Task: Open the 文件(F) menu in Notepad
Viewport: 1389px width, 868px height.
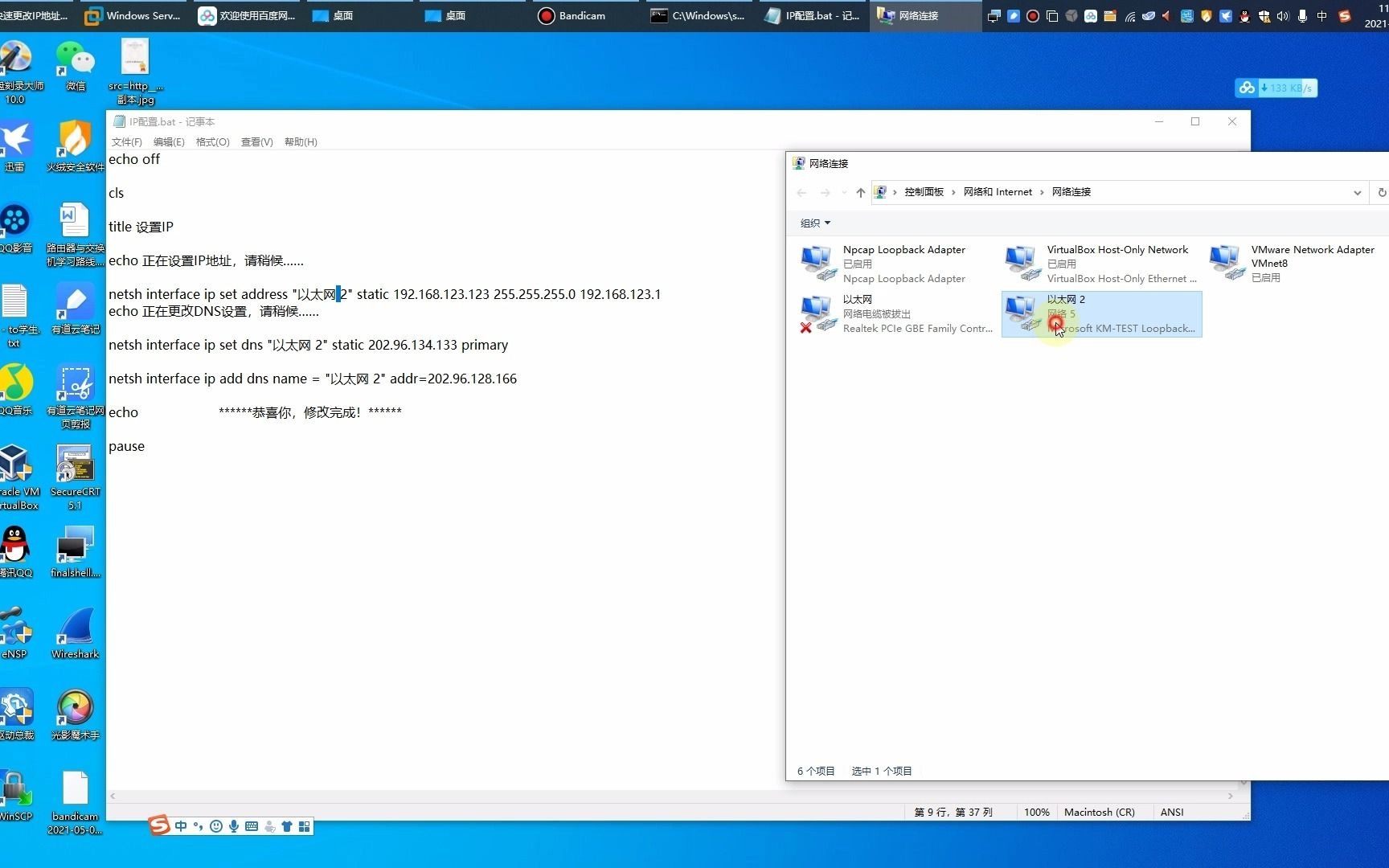Action: 126,142
